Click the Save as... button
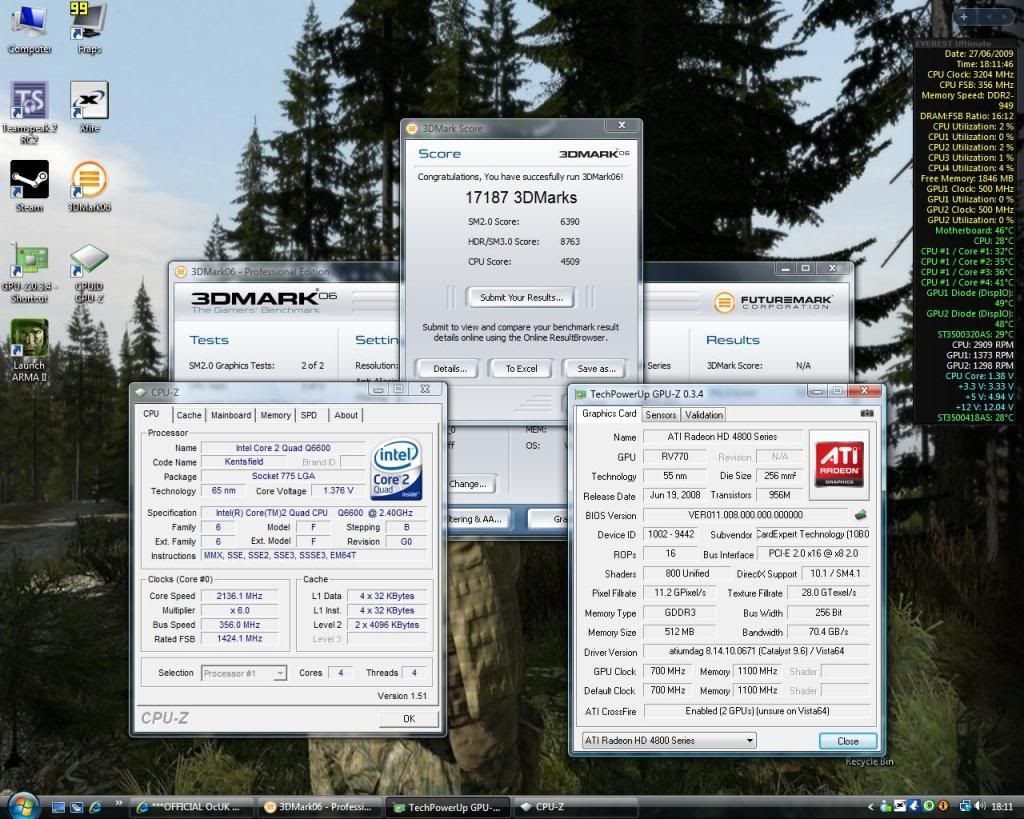The image size is (1024, 819). [x=596, y=369]
